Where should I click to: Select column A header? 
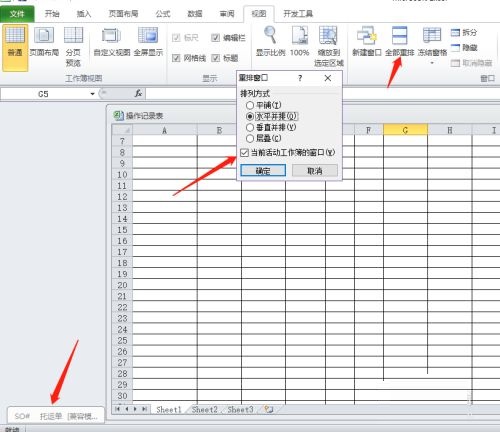(165, 130)
